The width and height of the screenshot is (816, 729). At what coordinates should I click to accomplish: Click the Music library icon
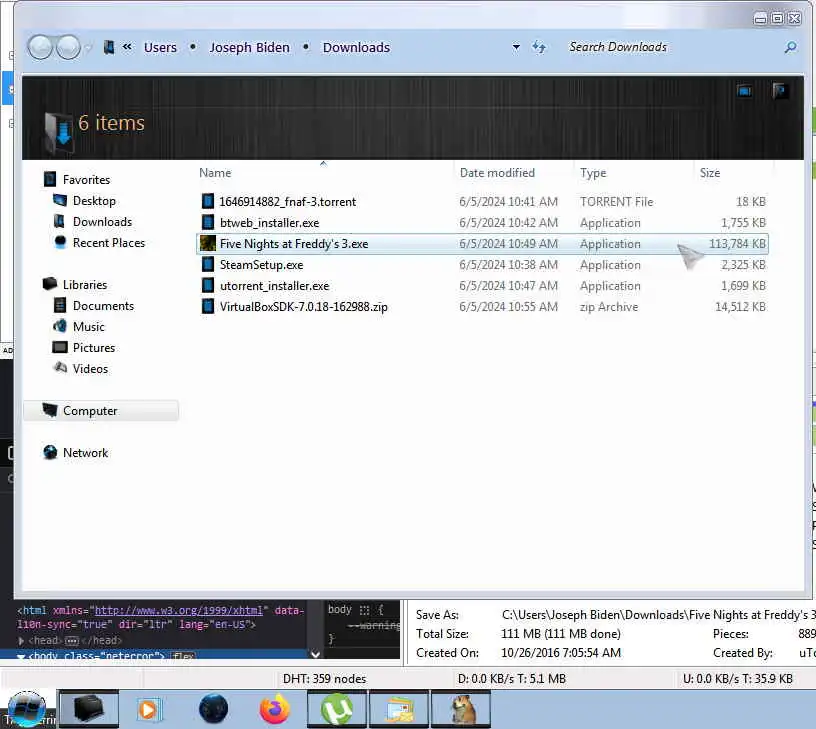[60, 326]
